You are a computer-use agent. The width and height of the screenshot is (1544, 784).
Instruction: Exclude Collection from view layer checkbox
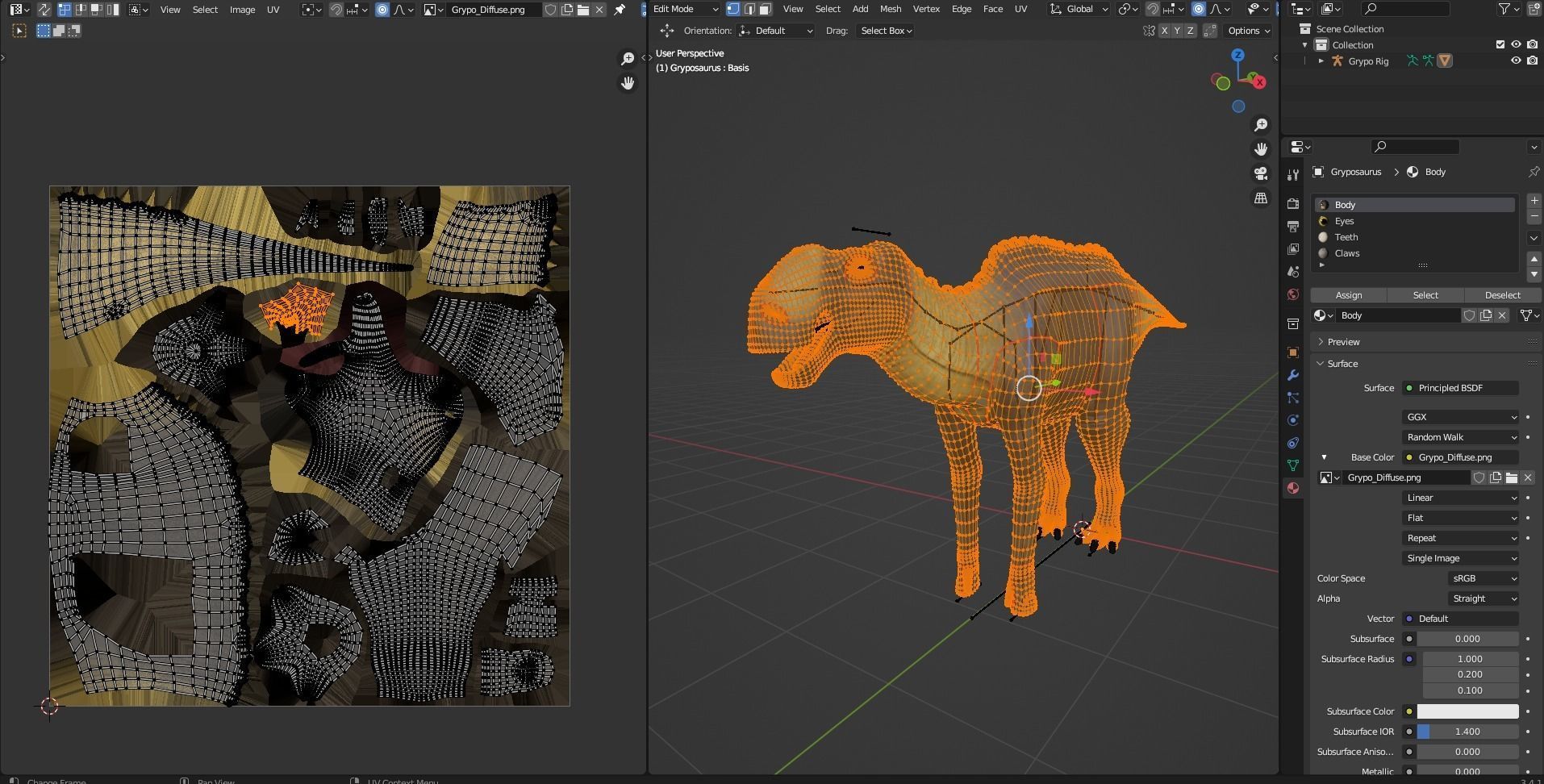pyautogui.click(x=1500, y=44)
